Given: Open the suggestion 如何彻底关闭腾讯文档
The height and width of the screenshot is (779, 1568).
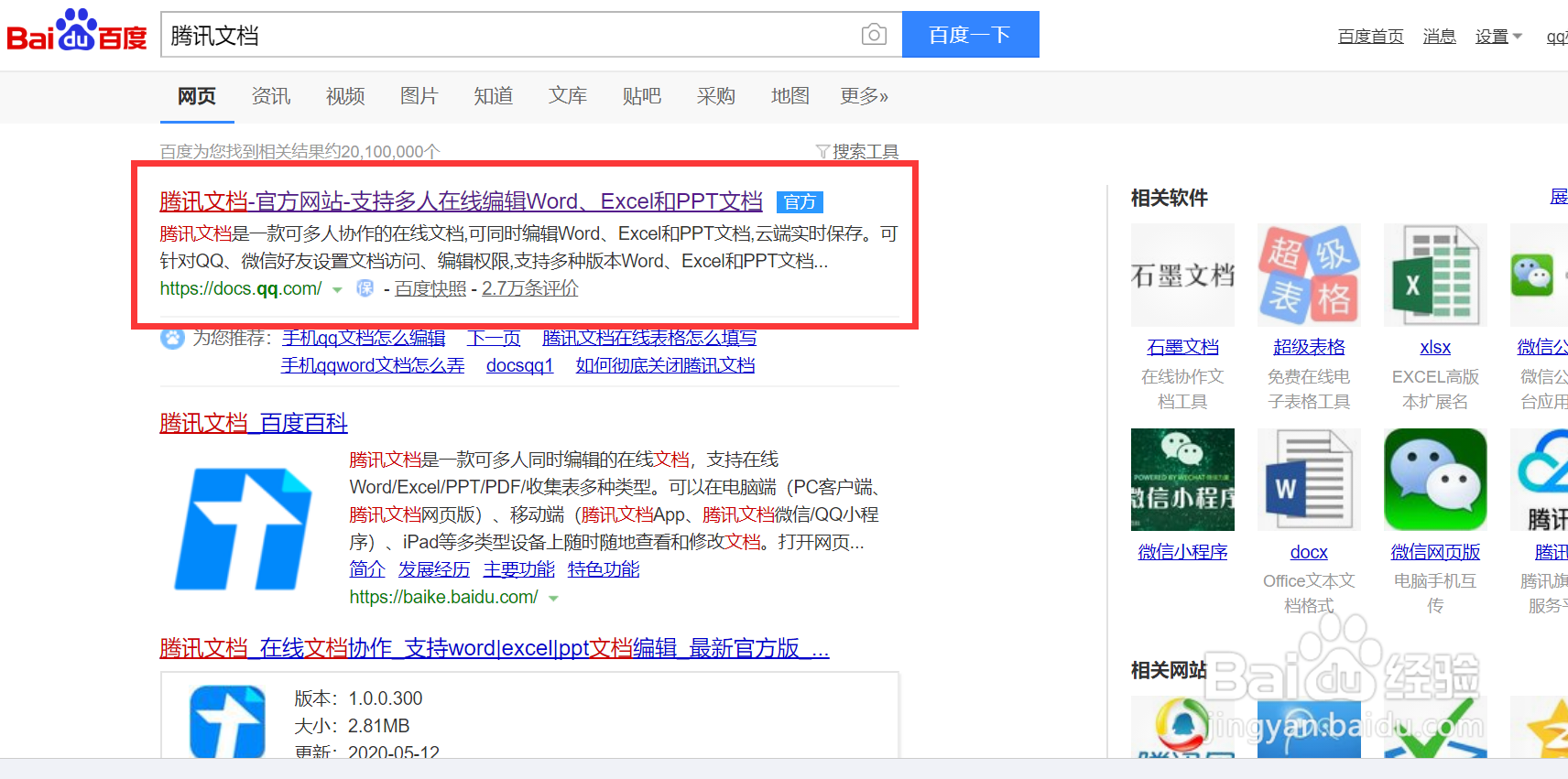Looking at the screenshot, I should pos(666,365).
